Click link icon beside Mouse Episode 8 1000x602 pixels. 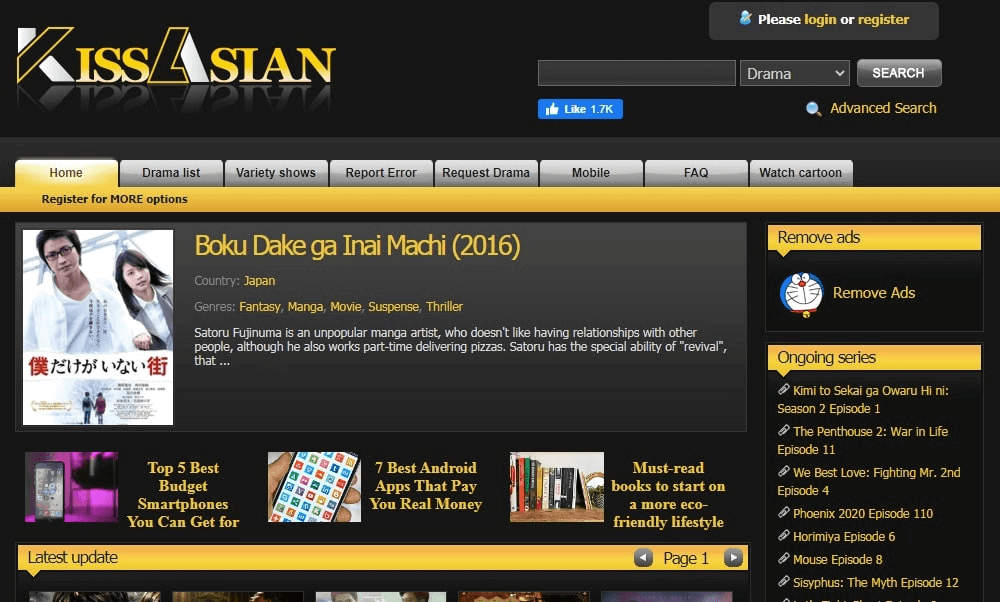pyautogui.click(x=784, y=558)
